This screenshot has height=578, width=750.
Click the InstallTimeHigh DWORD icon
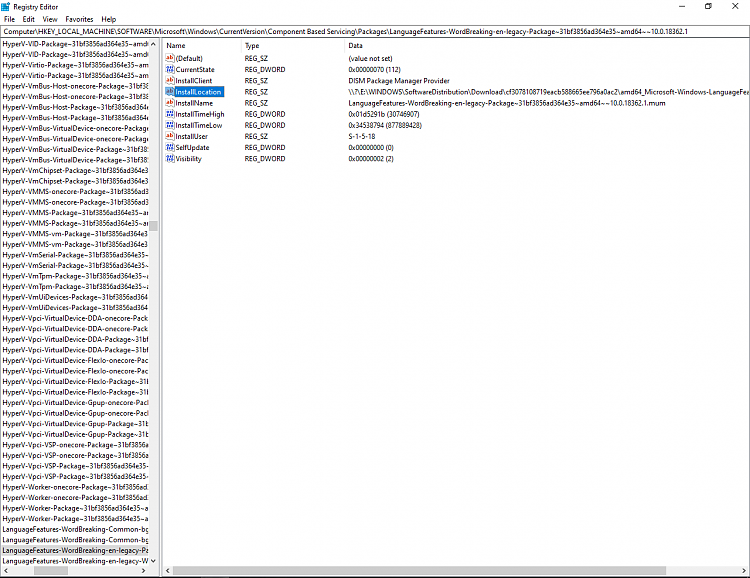point(170,114)
